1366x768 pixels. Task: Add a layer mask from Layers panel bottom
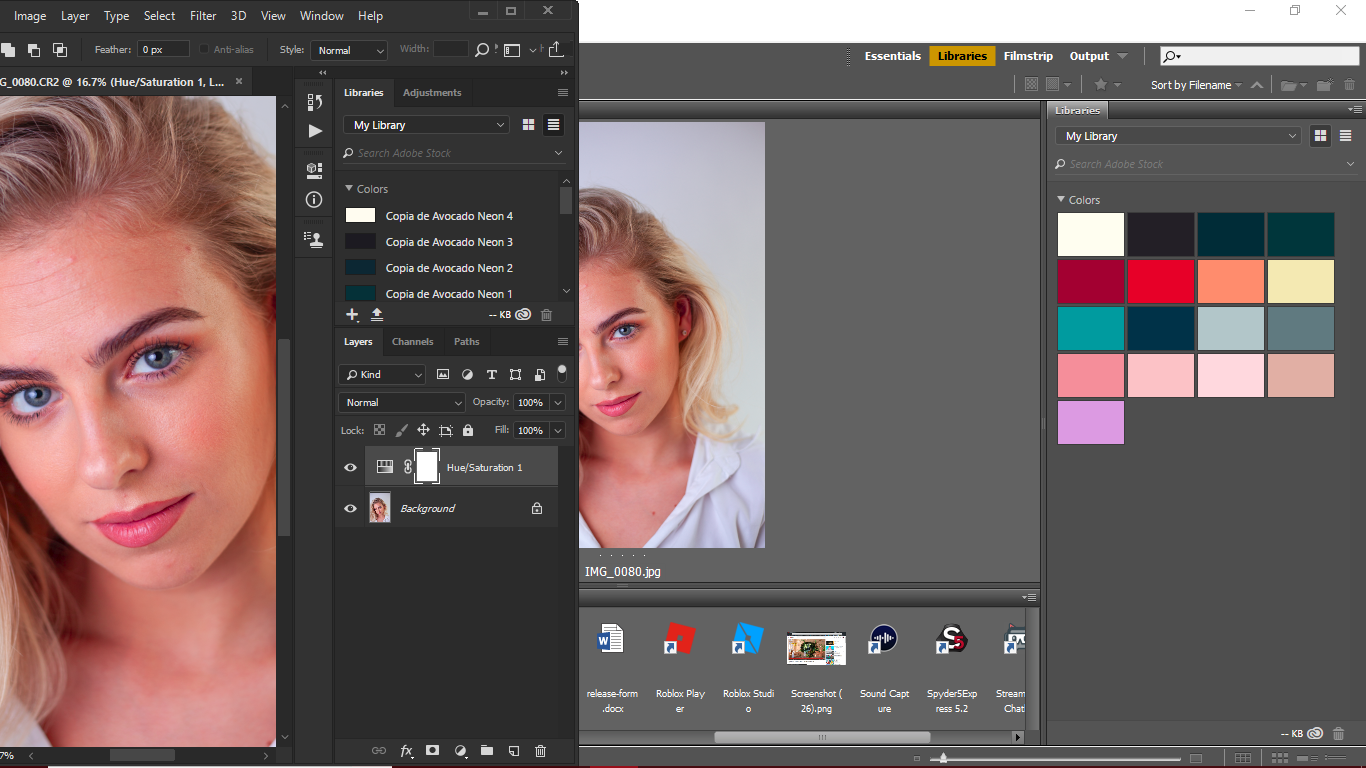point(433,751)
